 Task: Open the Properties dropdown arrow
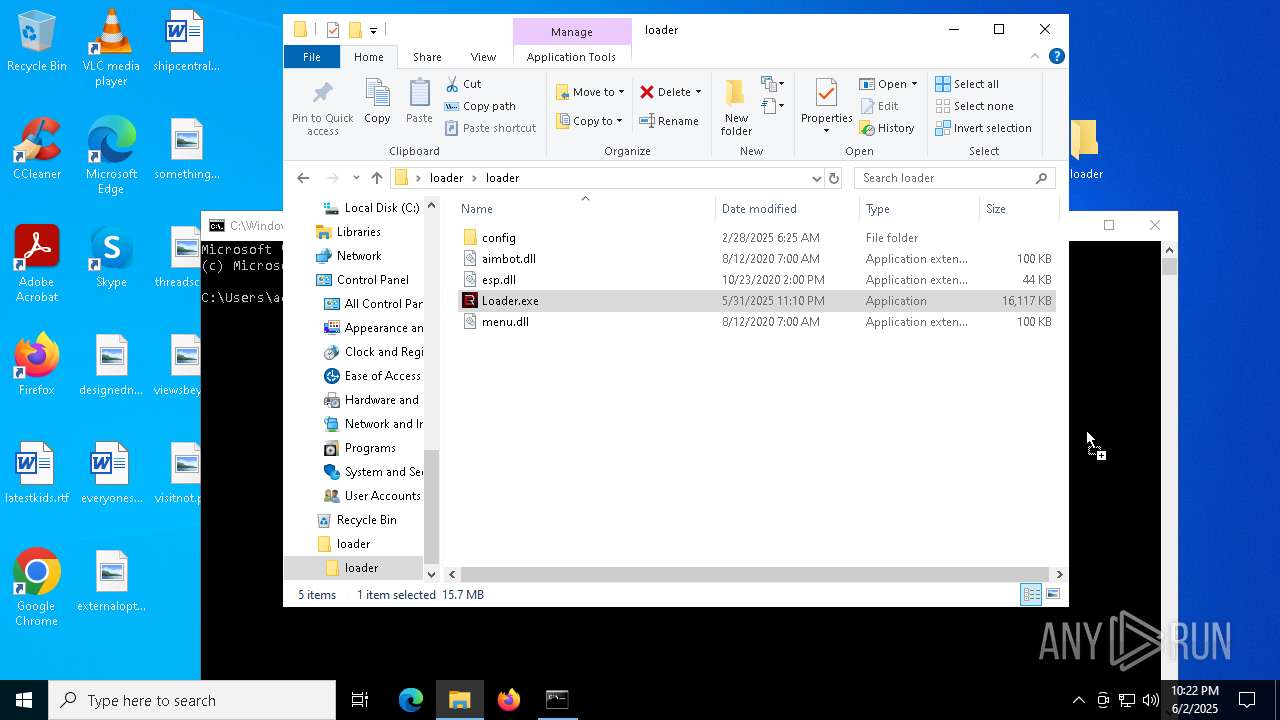(x=826, y=131)
